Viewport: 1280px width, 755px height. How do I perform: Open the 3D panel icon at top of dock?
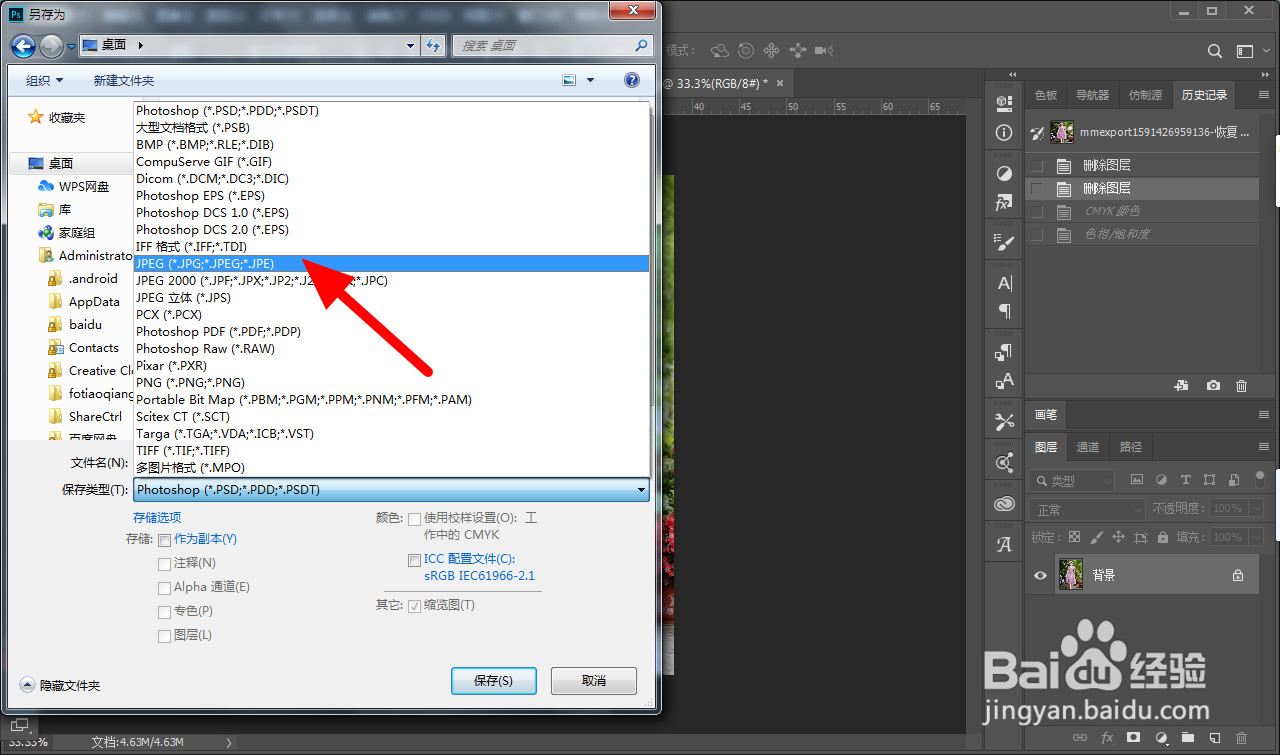tap(1005, 103)
